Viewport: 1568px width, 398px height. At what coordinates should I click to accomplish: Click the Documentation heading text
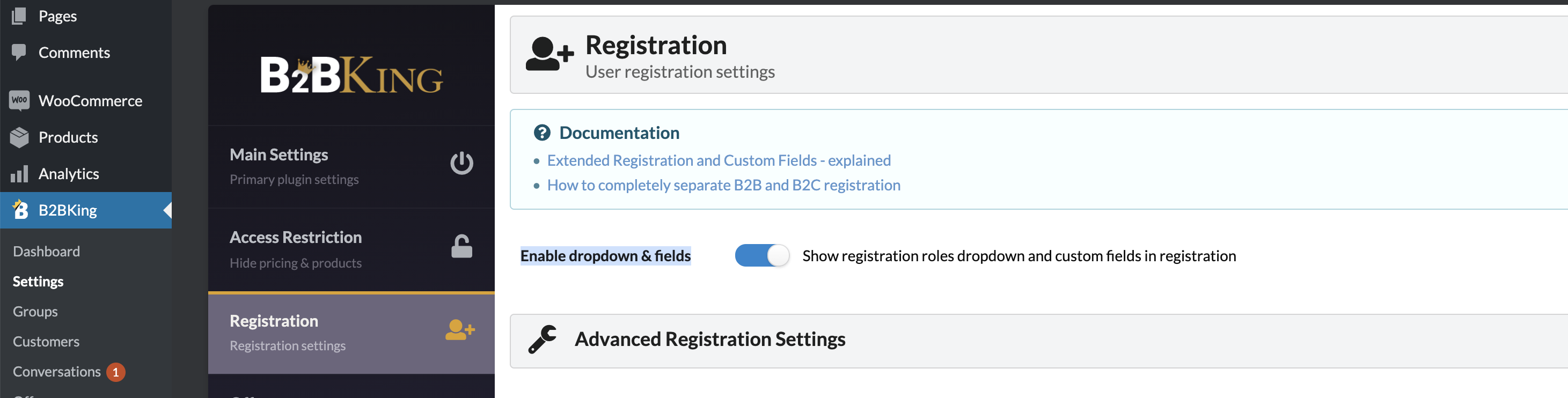(619, 132)
